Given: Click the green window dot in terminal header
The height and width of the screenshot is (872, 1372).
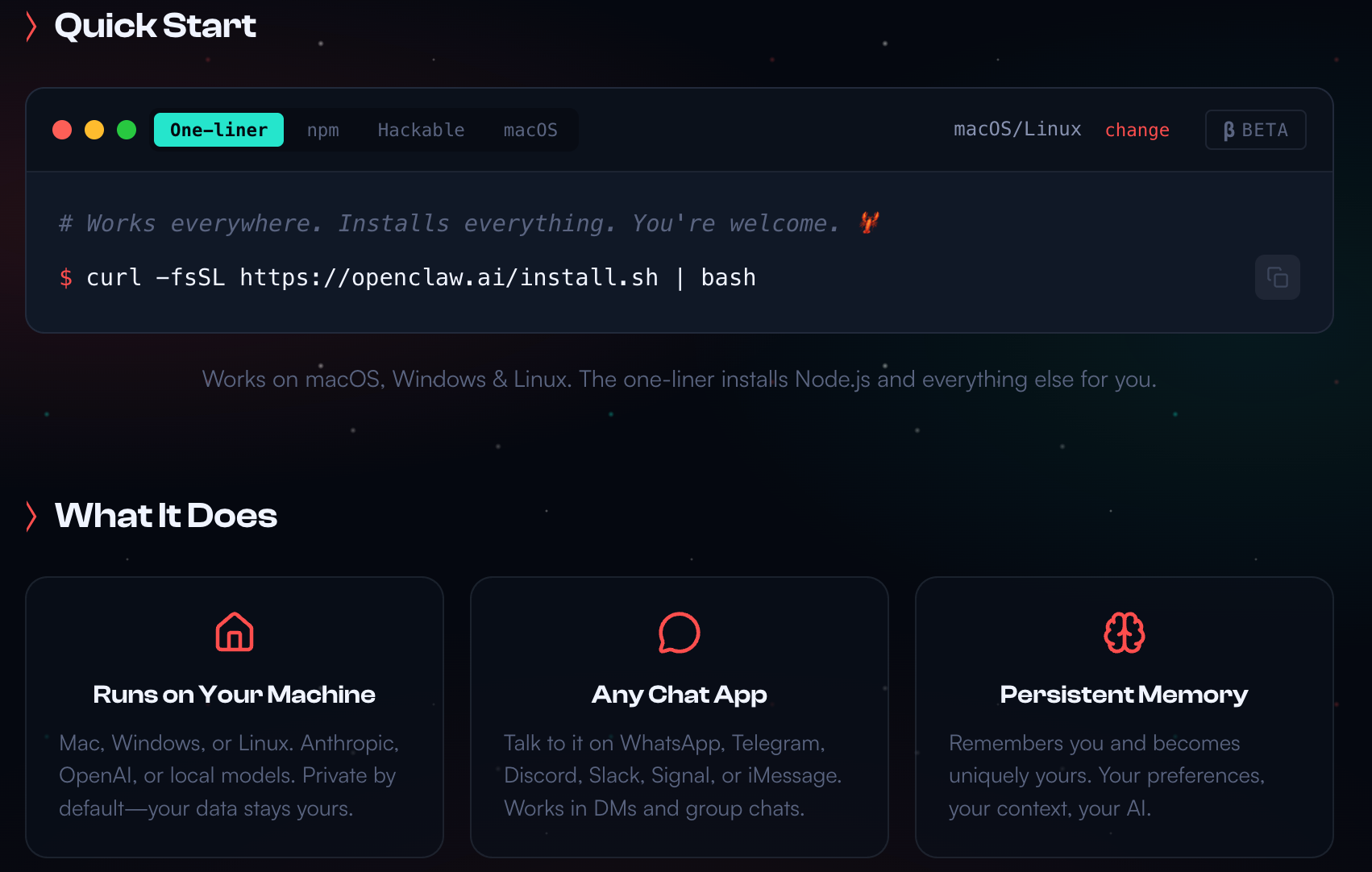Looking at the screenshot, I should pyautogui.click(x=127, y=130).
